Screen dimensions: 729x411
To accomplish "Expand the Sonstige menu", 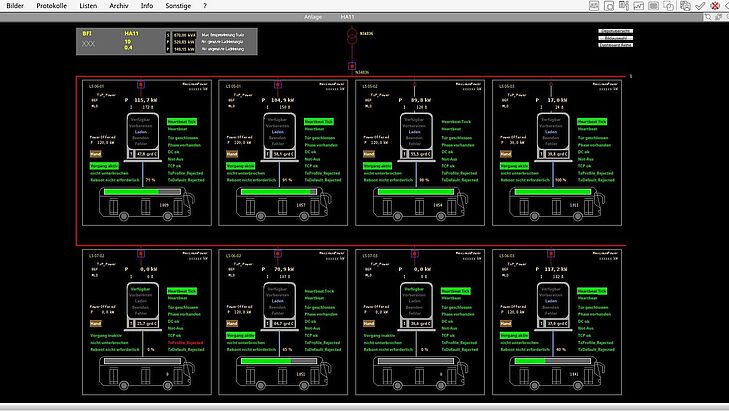I will pyautogui.click(x=179, y=5).
